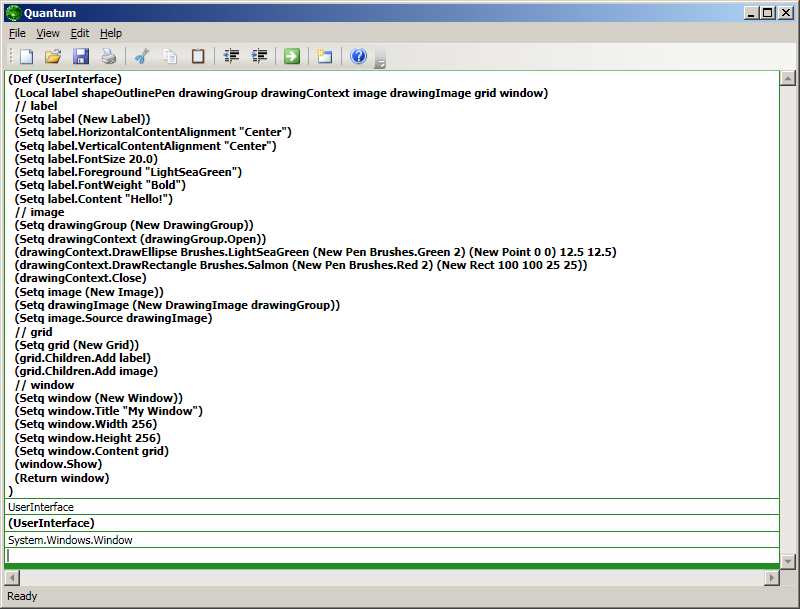The height and width of the screenshot is (609, 800).
Task: Click the vertical scrollbar down arrow
Action: point(788,562)
